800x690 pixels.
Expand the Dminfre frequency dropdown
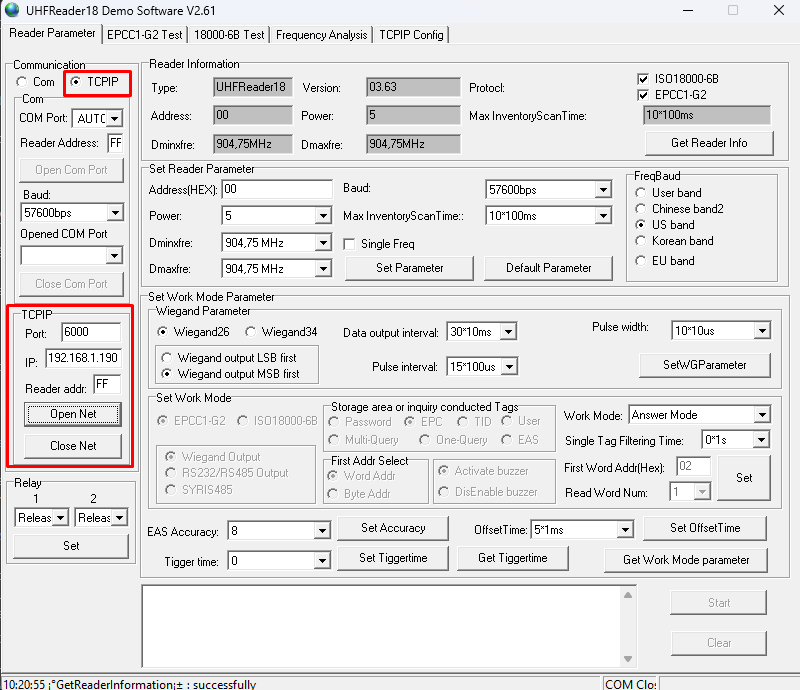tap(322, 243)
